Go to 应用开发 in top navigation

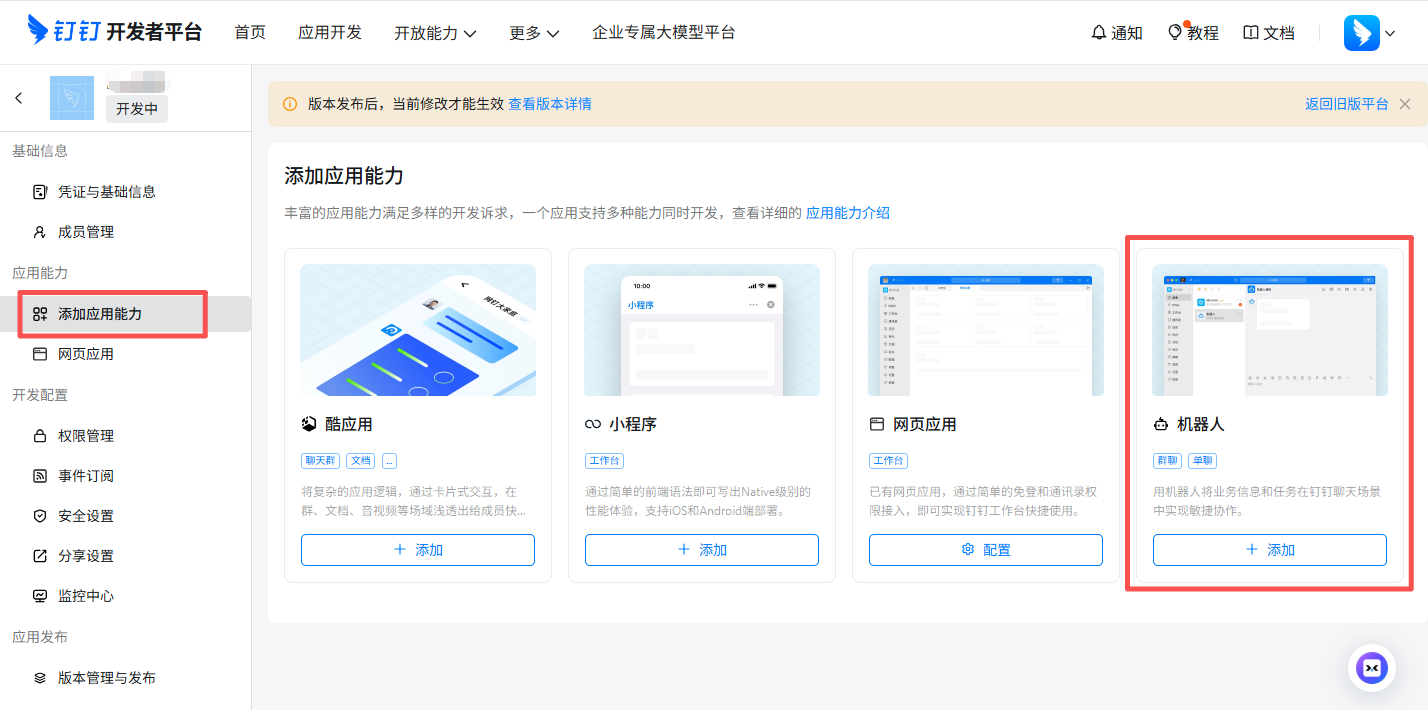click(330, 33)
